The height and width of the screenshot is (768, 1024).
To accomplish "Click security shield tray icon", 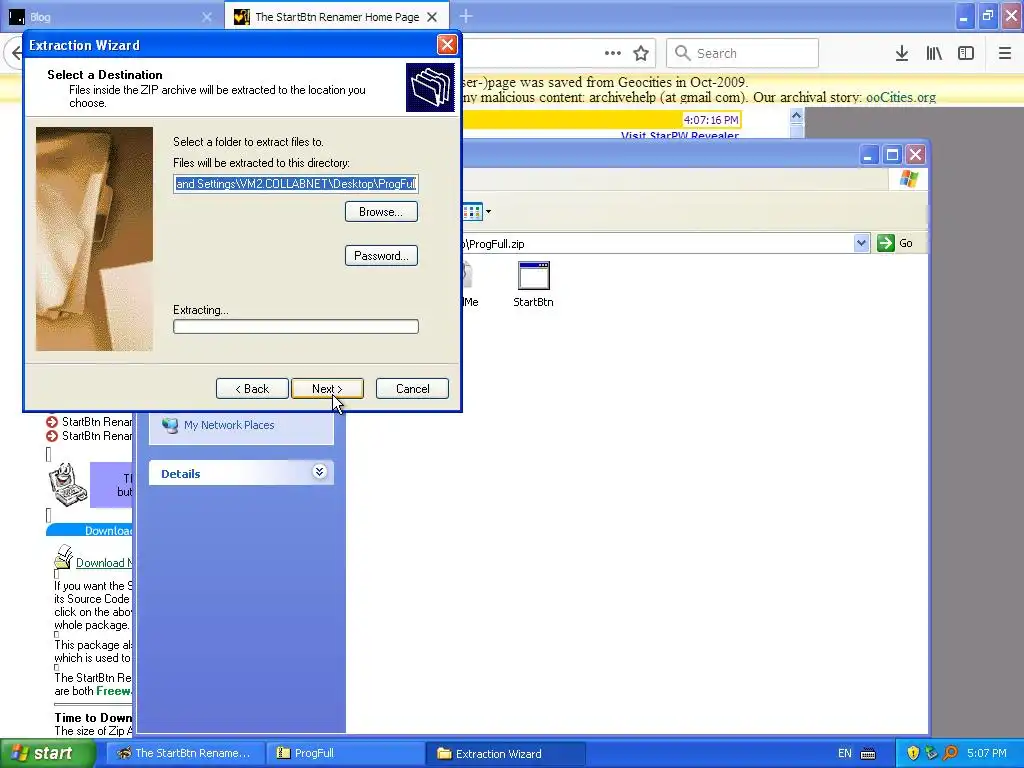I will pos(912,753).
